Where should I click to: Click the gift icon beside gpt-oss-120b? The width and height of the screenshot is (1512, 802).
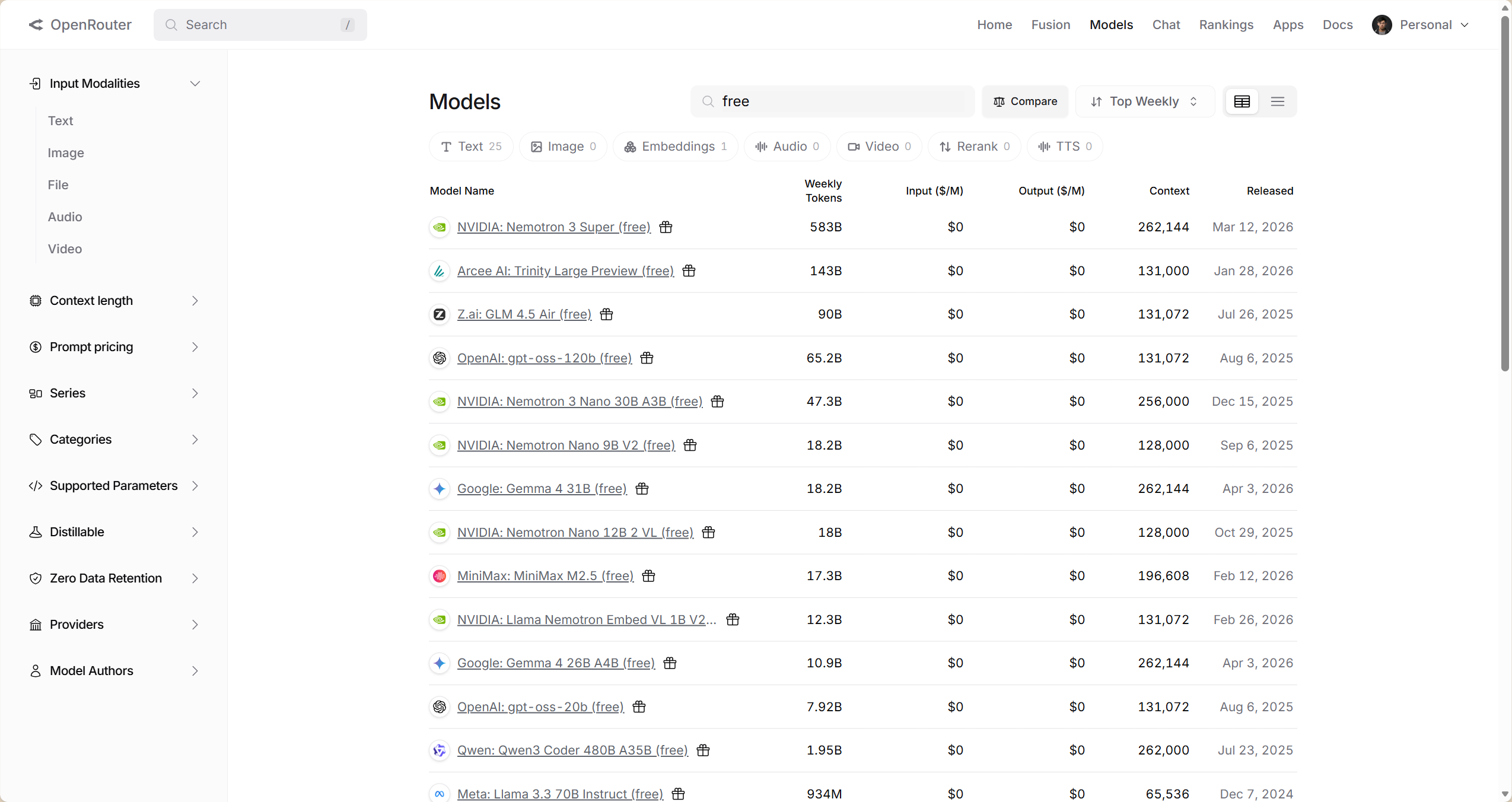click(647, 358)
